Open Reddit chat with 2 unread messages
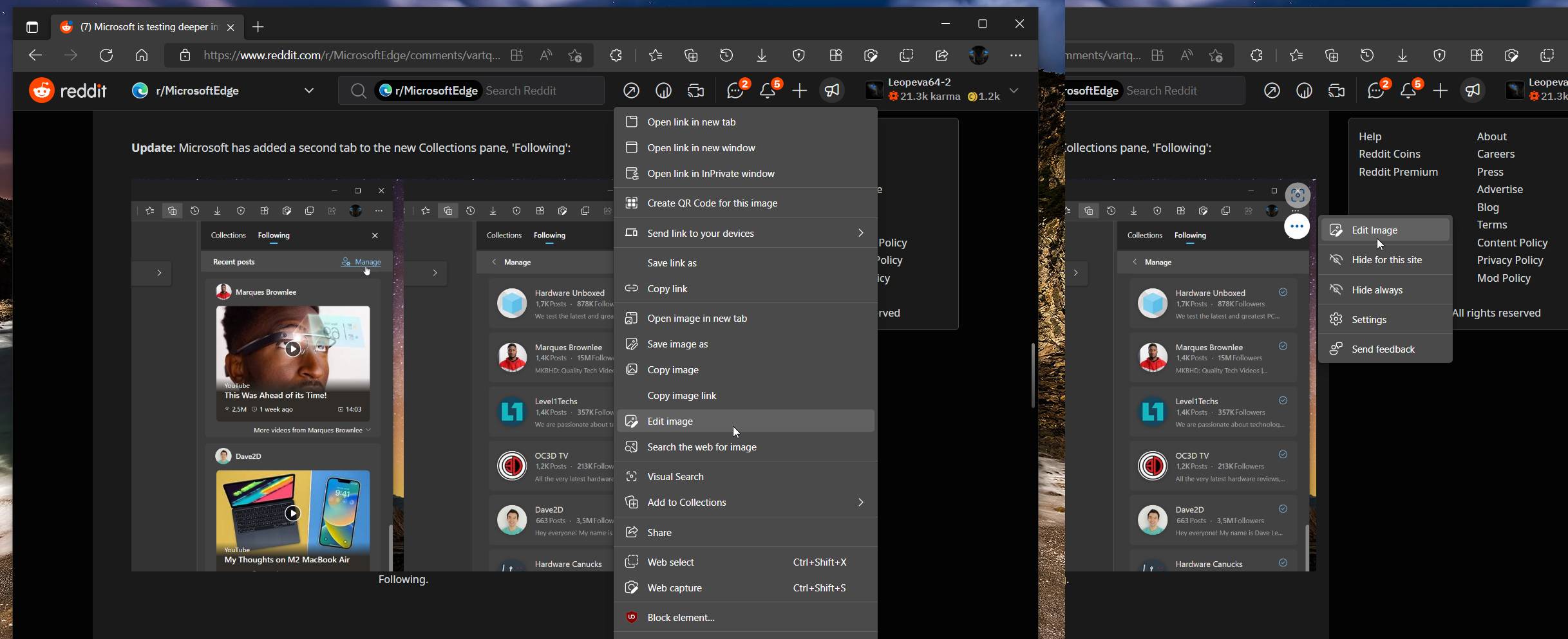Screen dimensions: 1568x639 (736, 91)
